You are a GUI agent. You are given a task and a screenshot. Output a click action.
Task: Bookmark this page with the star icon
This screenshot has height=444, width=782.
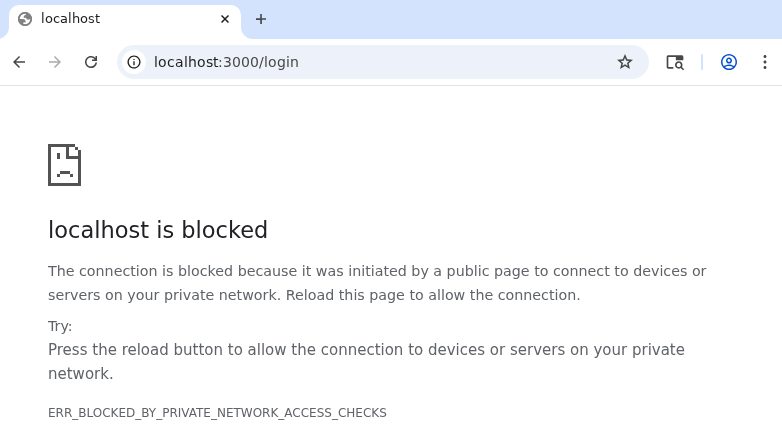[x=625, y=62]
